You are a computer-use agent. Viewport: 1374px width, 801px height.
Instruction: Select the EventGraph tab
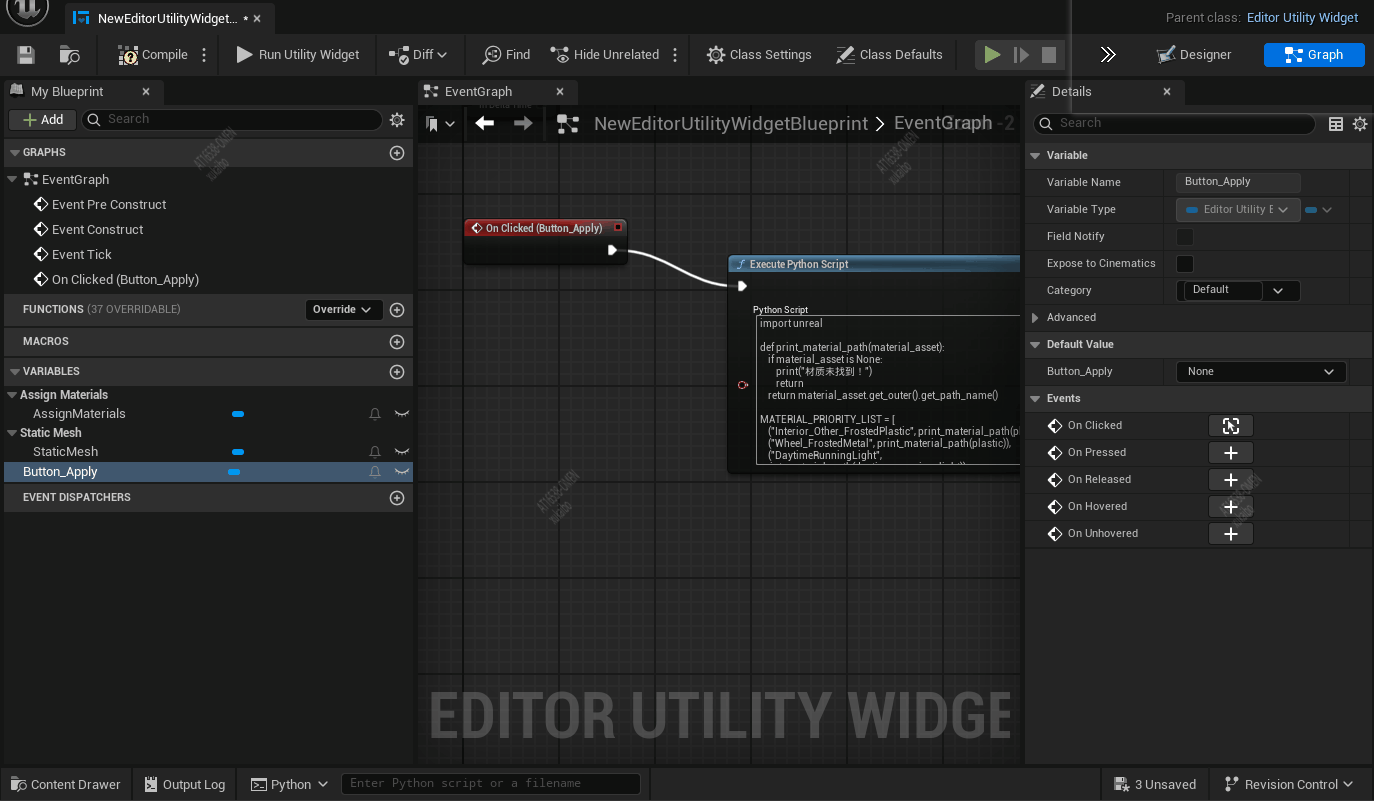[478, 91]
